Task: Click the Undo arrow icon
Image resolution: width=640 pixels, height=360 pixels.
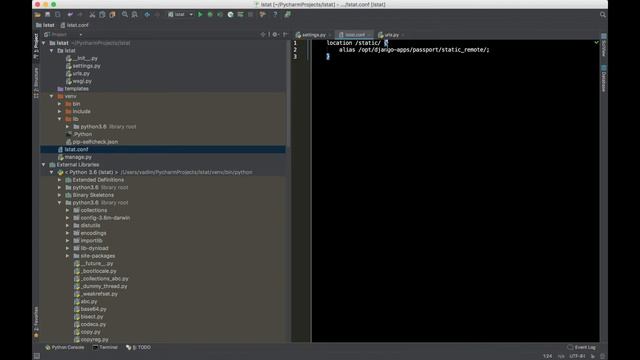Action: point(70,14)
